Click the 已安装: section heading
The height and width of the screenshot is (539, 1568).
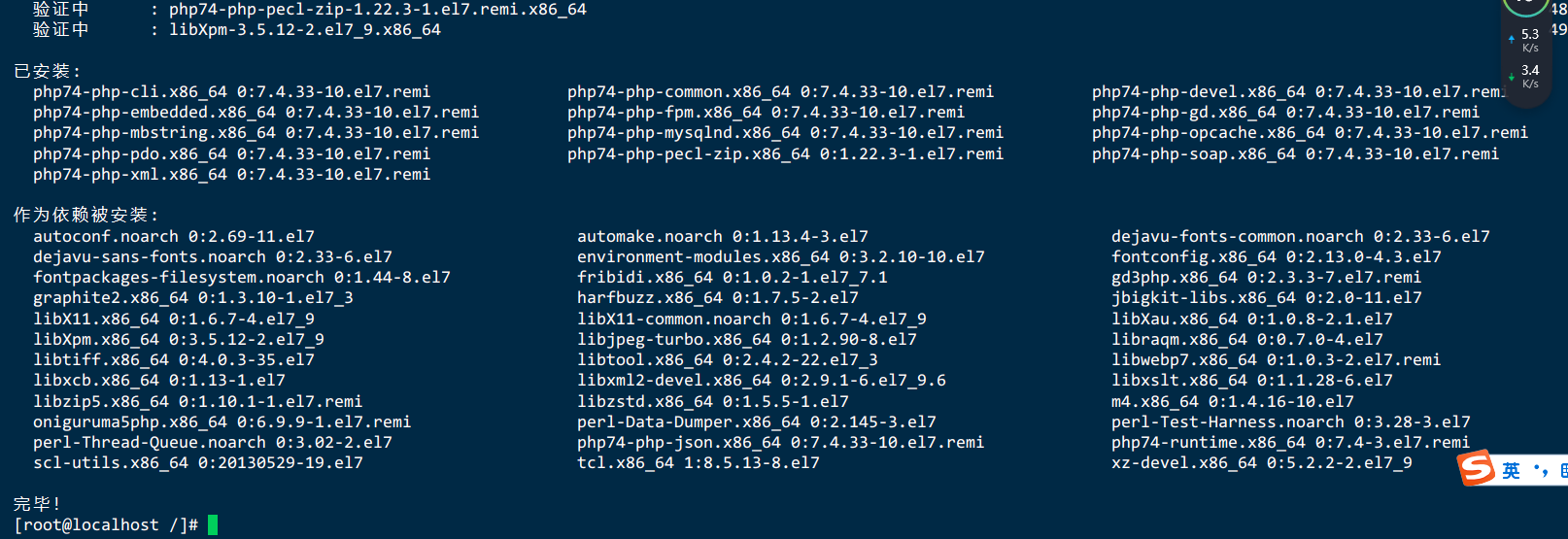click(x=48, y=71)
